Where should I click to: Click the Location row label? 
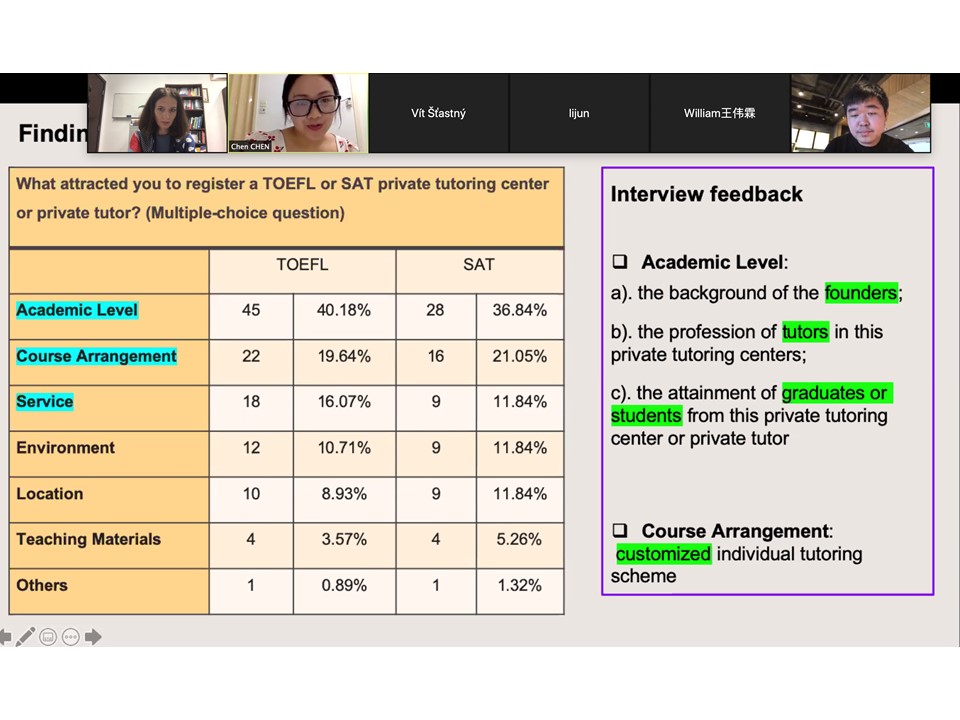point(50,493)
